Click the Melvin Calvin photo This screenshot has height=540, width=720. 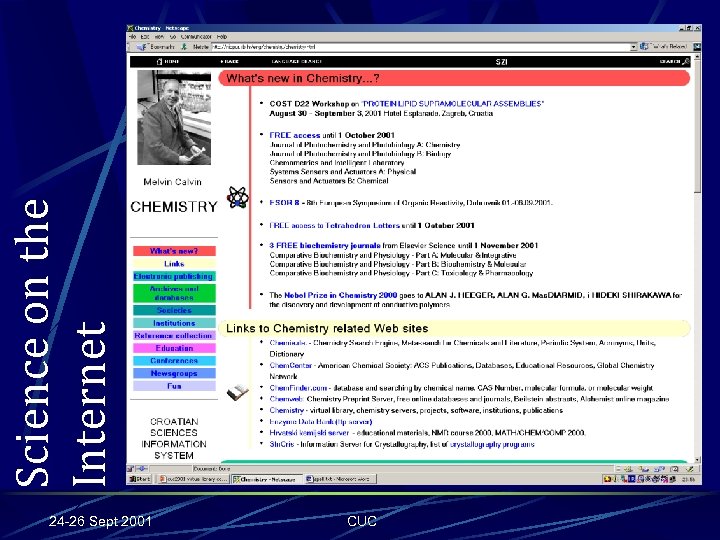point(174,118)
